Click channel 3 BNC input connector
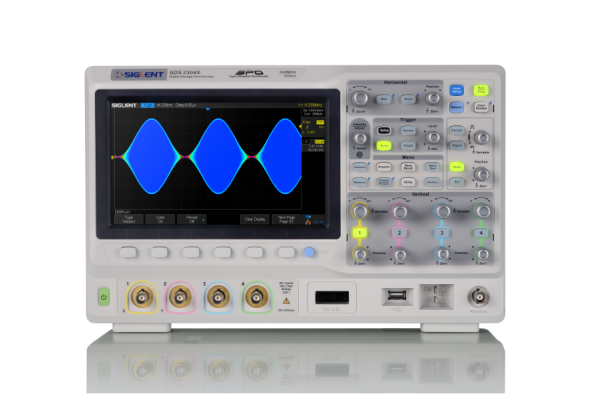 218,297
